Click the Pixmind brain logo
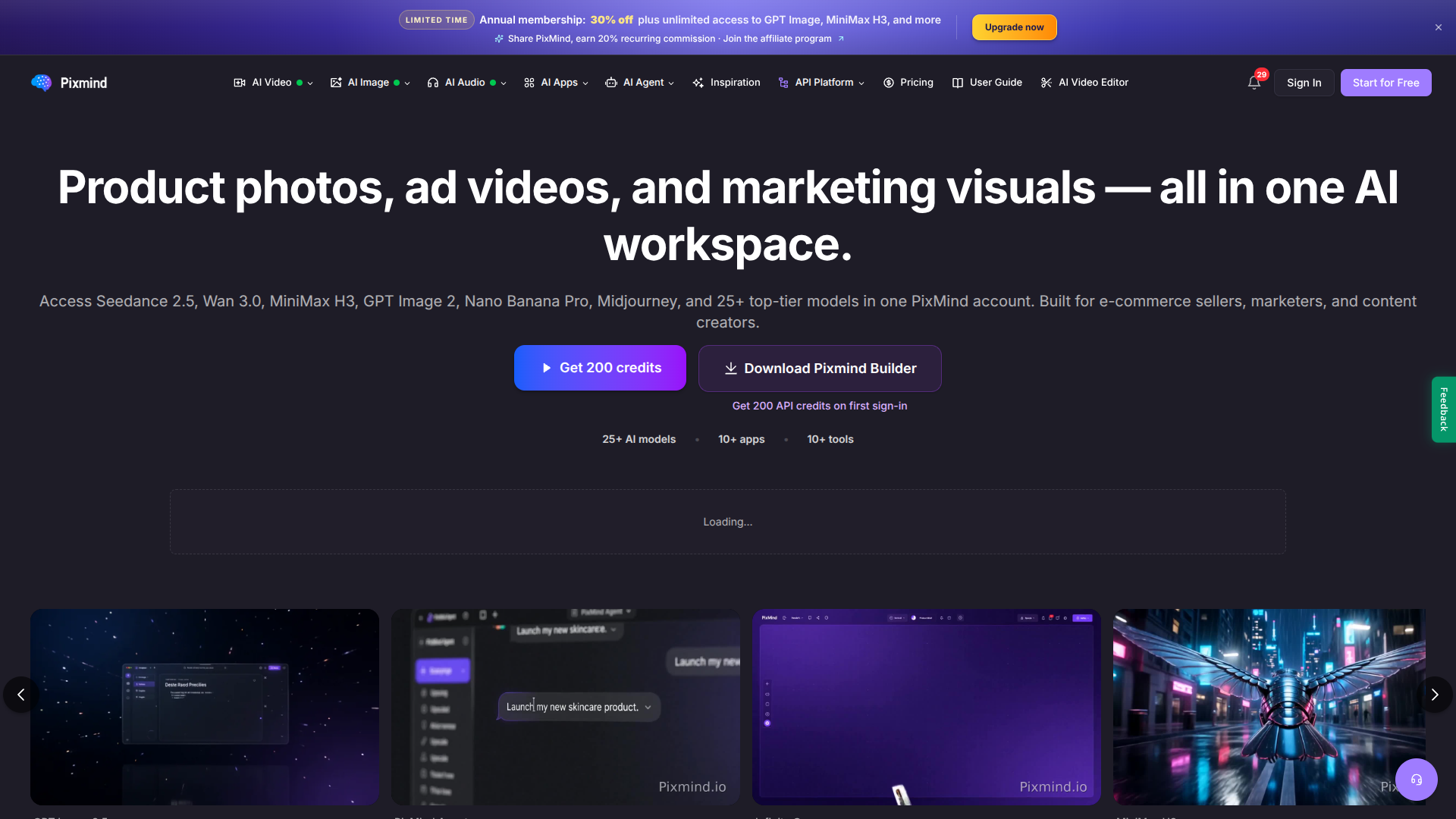Image resolution: width=1456 pixels, height=819 pixels. [x=42, y=83]
